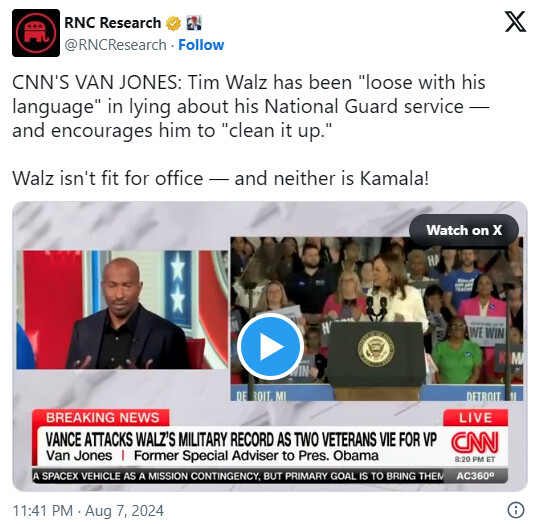This screenshot has height=524, width=538.
Task: Click the red LIVE tag
Action: point(475,418)
